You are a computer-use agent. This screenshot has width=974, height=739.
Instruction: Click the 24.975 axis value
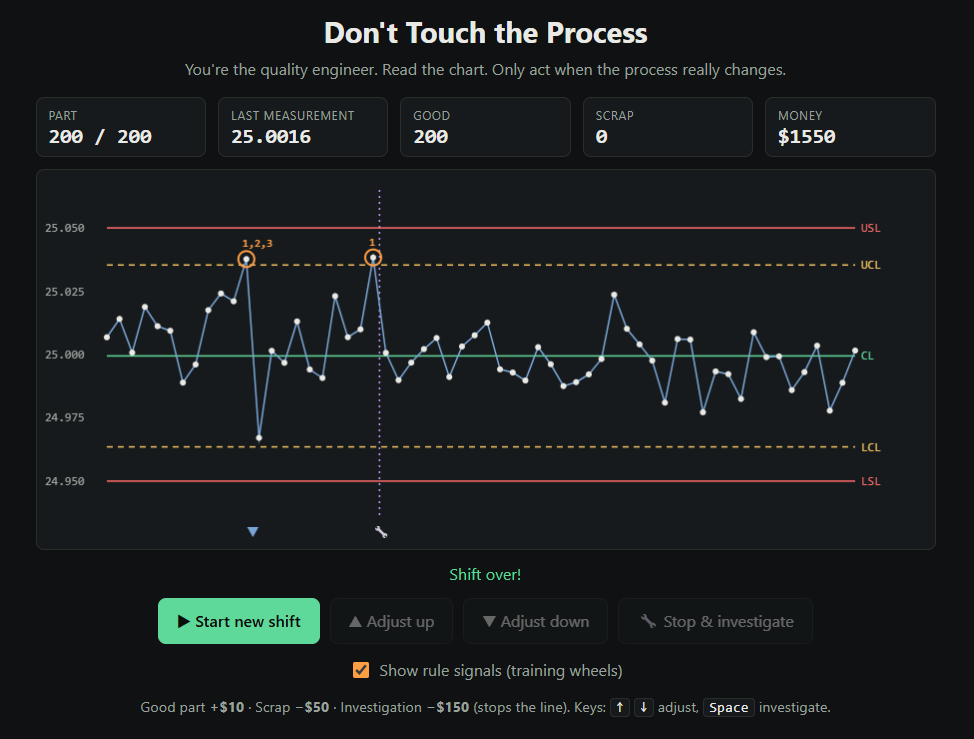coord(65,417)
